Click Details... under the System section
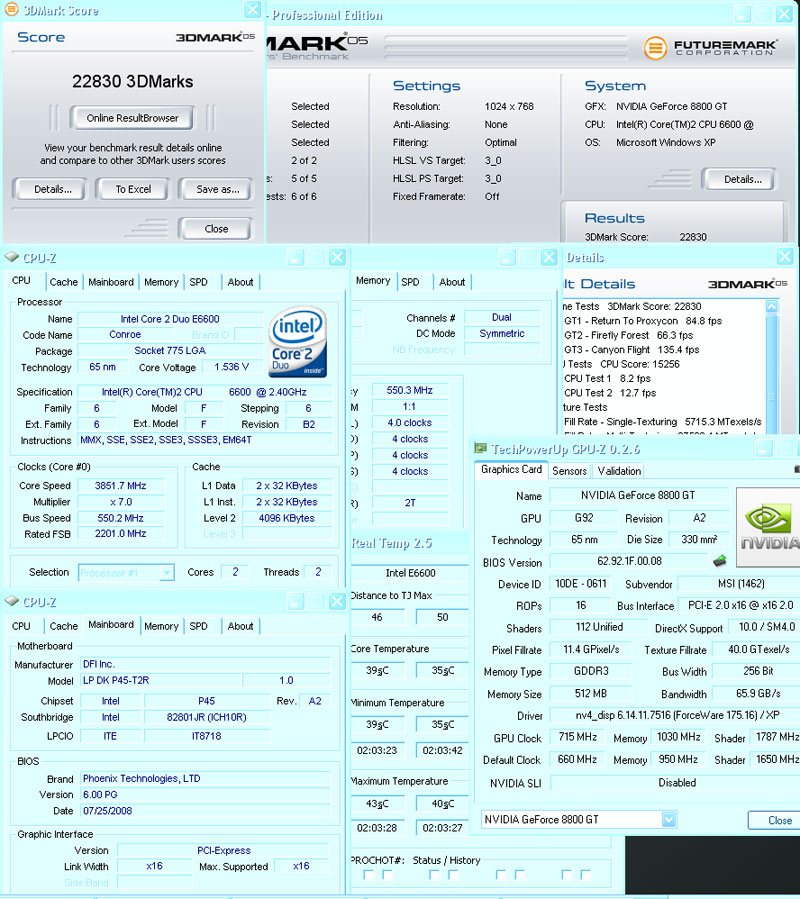Image resolution: width=800 pixels, height=899 pixels. (x=742, y=179)
